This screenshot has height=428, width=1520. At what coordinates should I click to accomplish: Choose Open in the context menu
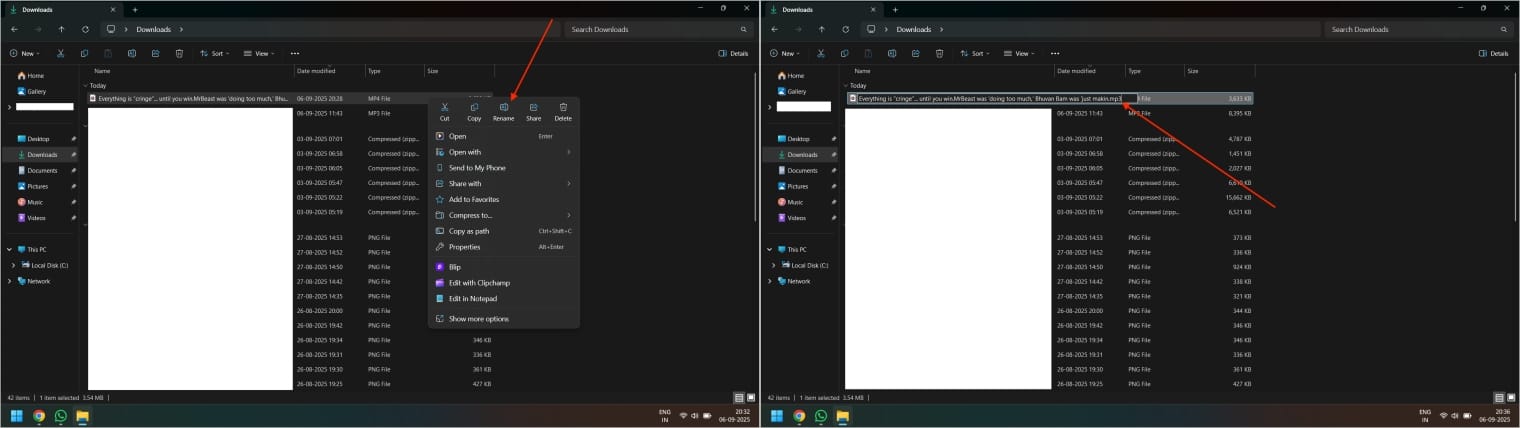pyautogui.click(x=503, y=136)
